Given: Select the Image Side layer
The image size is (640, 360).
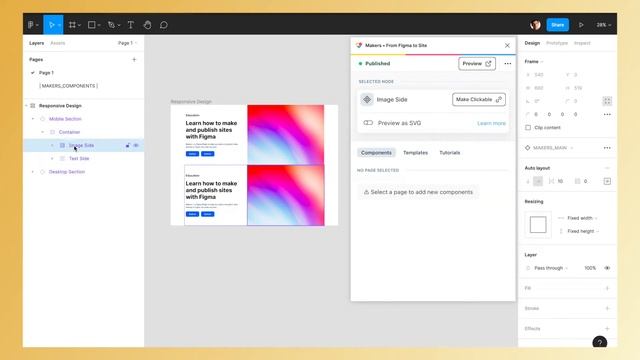Looking at the screenshot, I should [84, 145].
